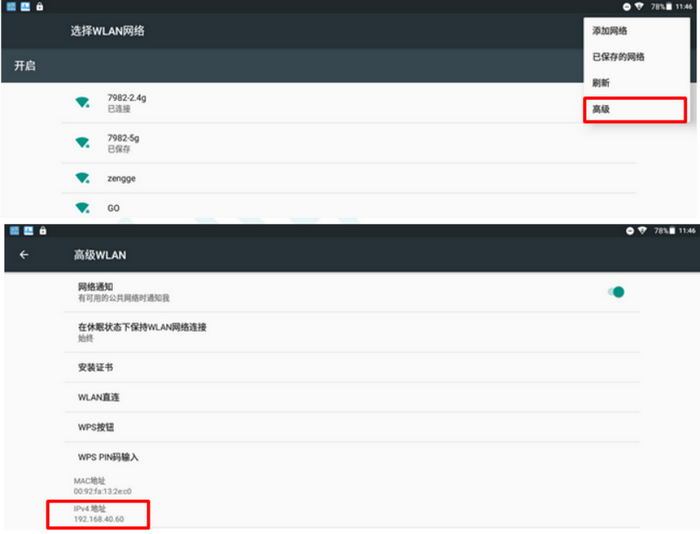Click the Wi-Fi icon beside zengge network
This screenshot has width=700, height=534.
coord(82,178)
